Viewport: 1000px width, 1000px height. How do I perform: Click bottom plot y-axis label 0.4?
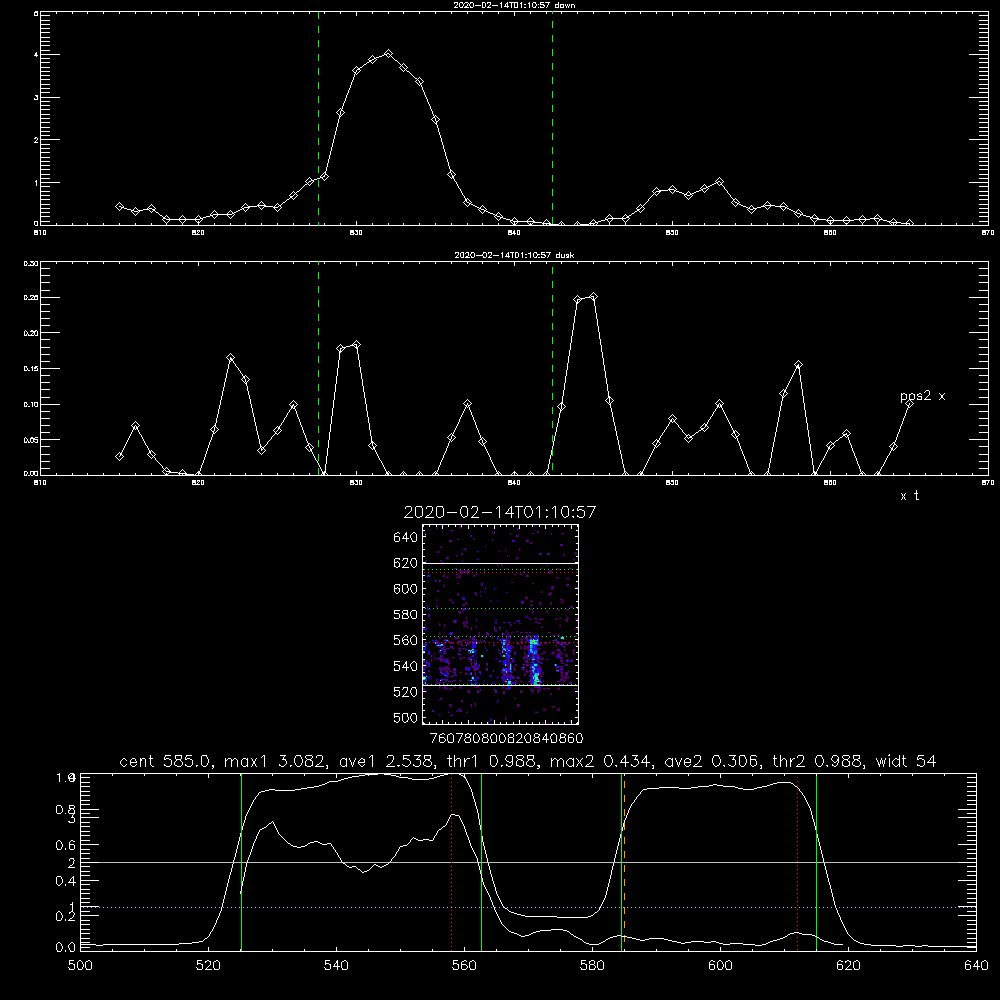tap(66, 881)
